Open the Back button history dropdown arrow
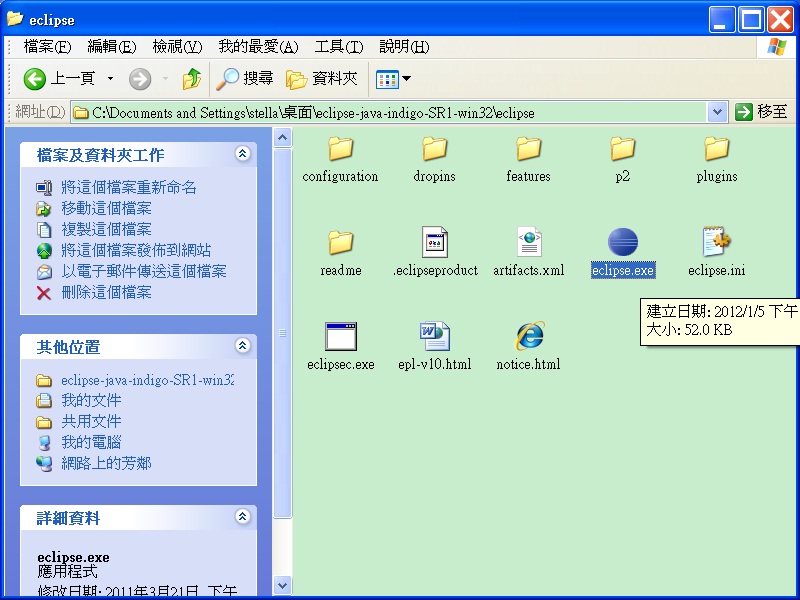The image size is (800, 600). click(x=110, y=79)
